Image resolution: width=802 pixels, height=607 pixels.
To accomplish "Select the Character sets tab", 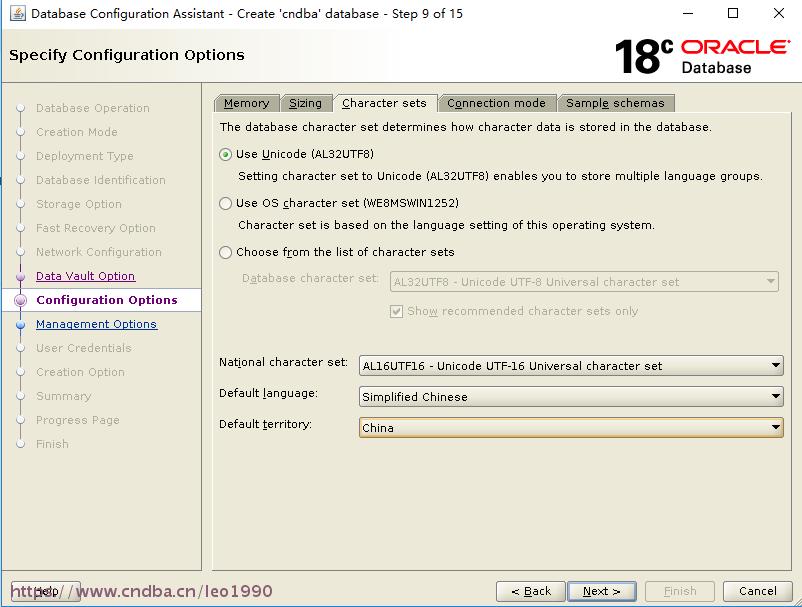I will [384, 103].
